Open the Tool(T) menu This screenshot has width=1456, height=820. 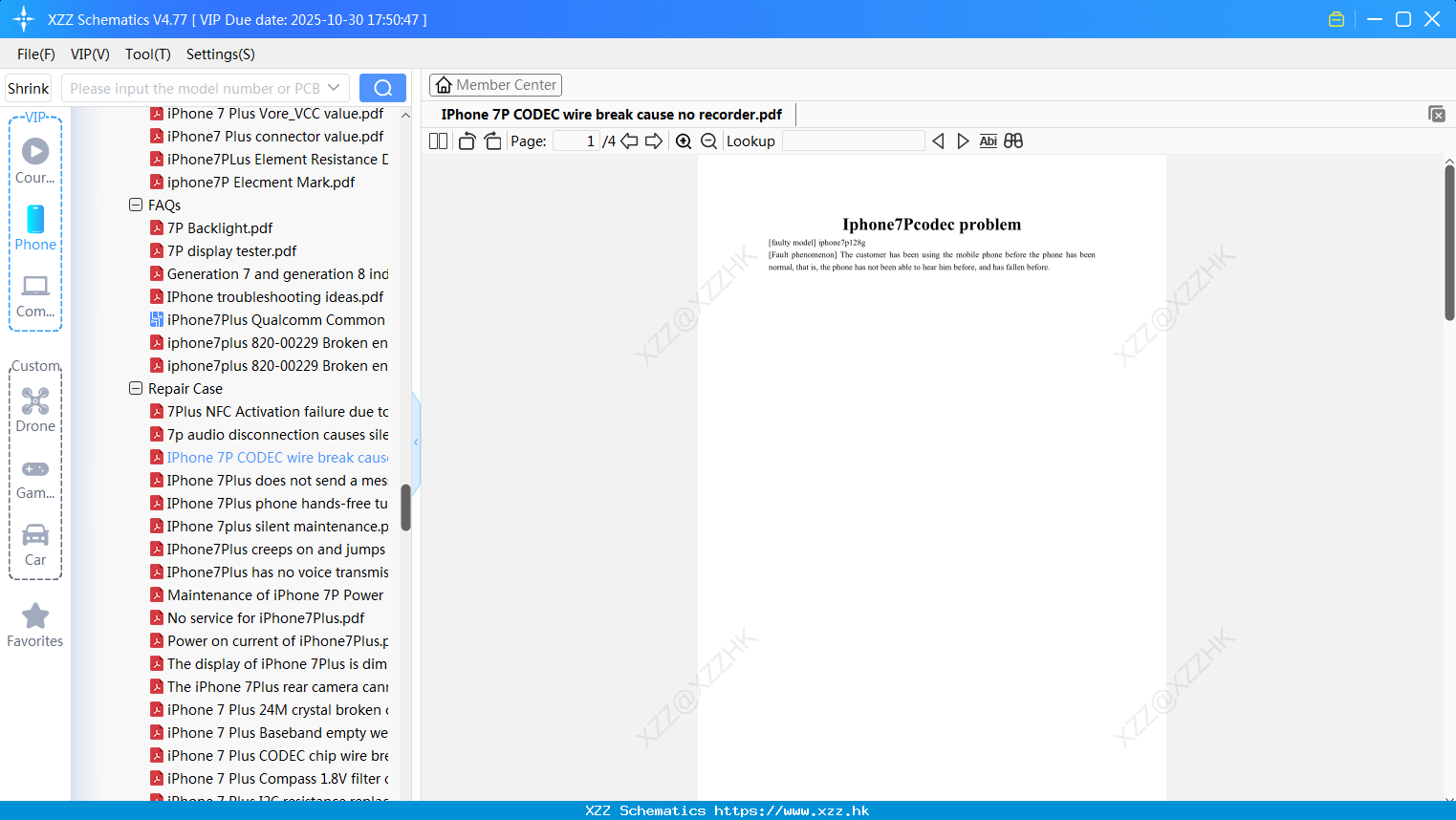coord(148,54)
